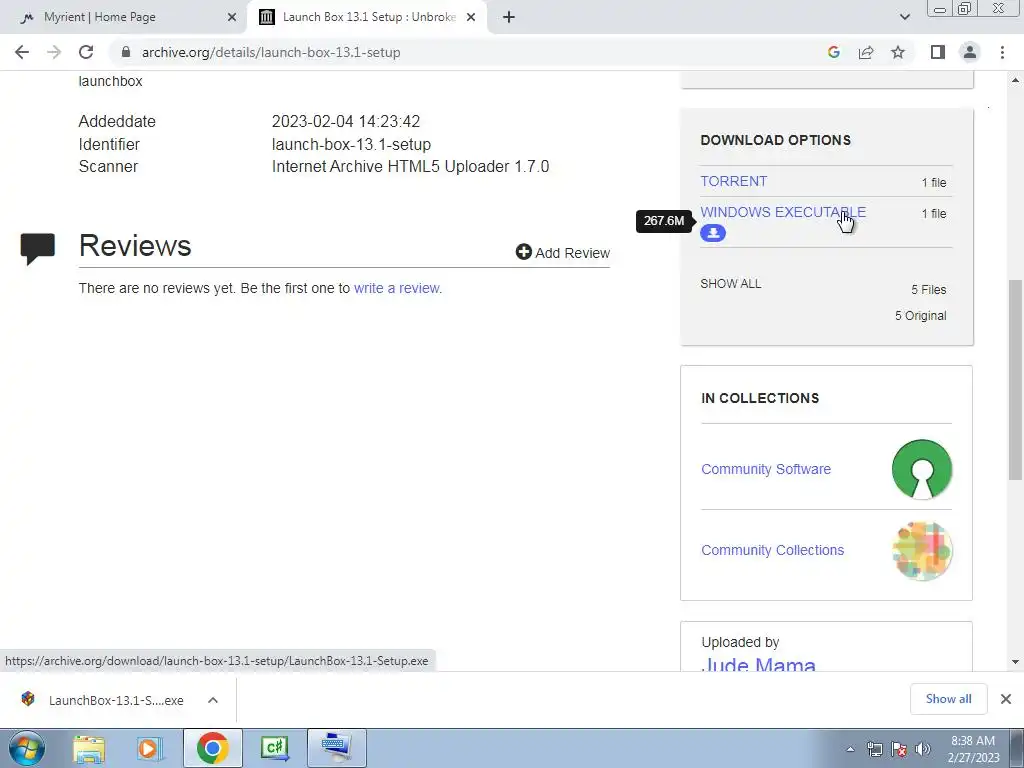Open the C# application in taskbar
Image resolution: width=1024 pixels, height=768 pixels.
274,748
